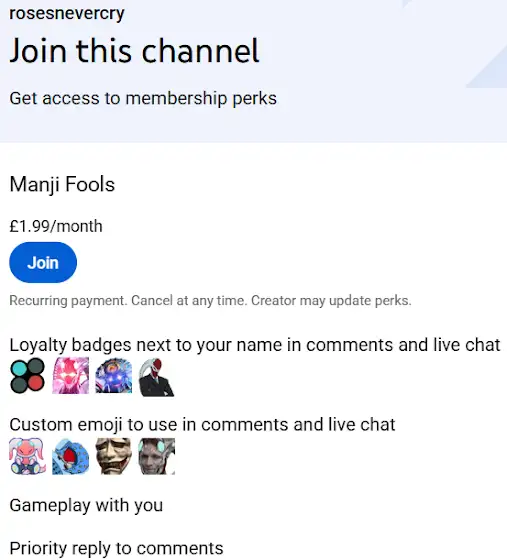Select the gray-haired man custom emoji
Image resolution: width=507 pixels, height=560 pixels.
point(157,456)
